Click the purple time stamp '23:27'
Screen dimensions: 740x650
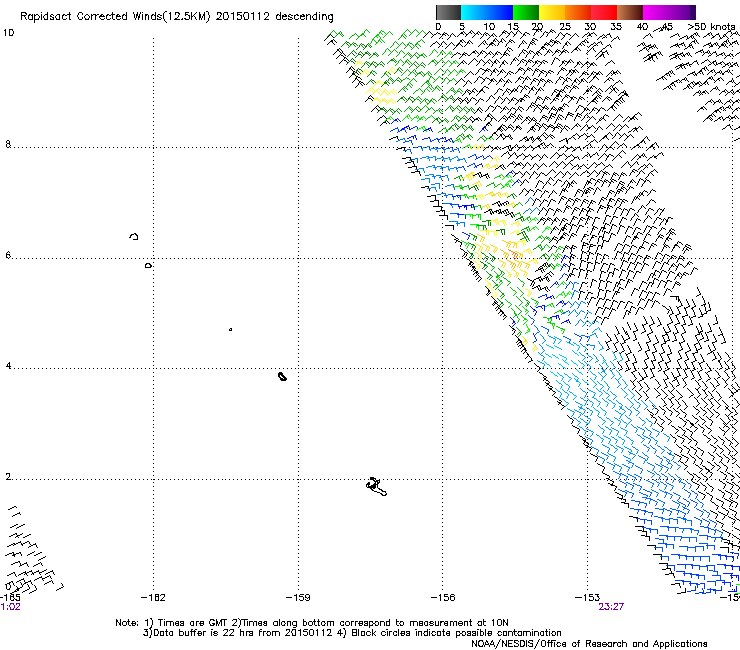611,607
